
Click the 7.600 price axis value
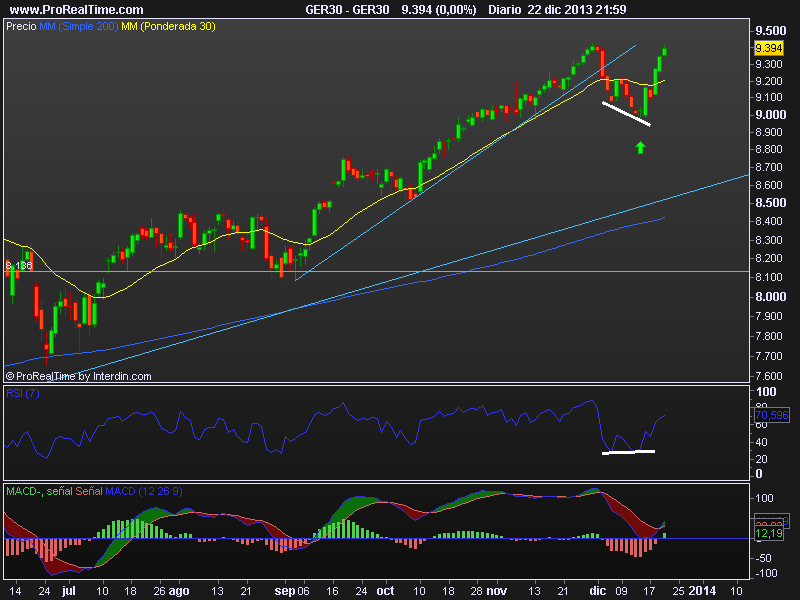click(769, 376)
